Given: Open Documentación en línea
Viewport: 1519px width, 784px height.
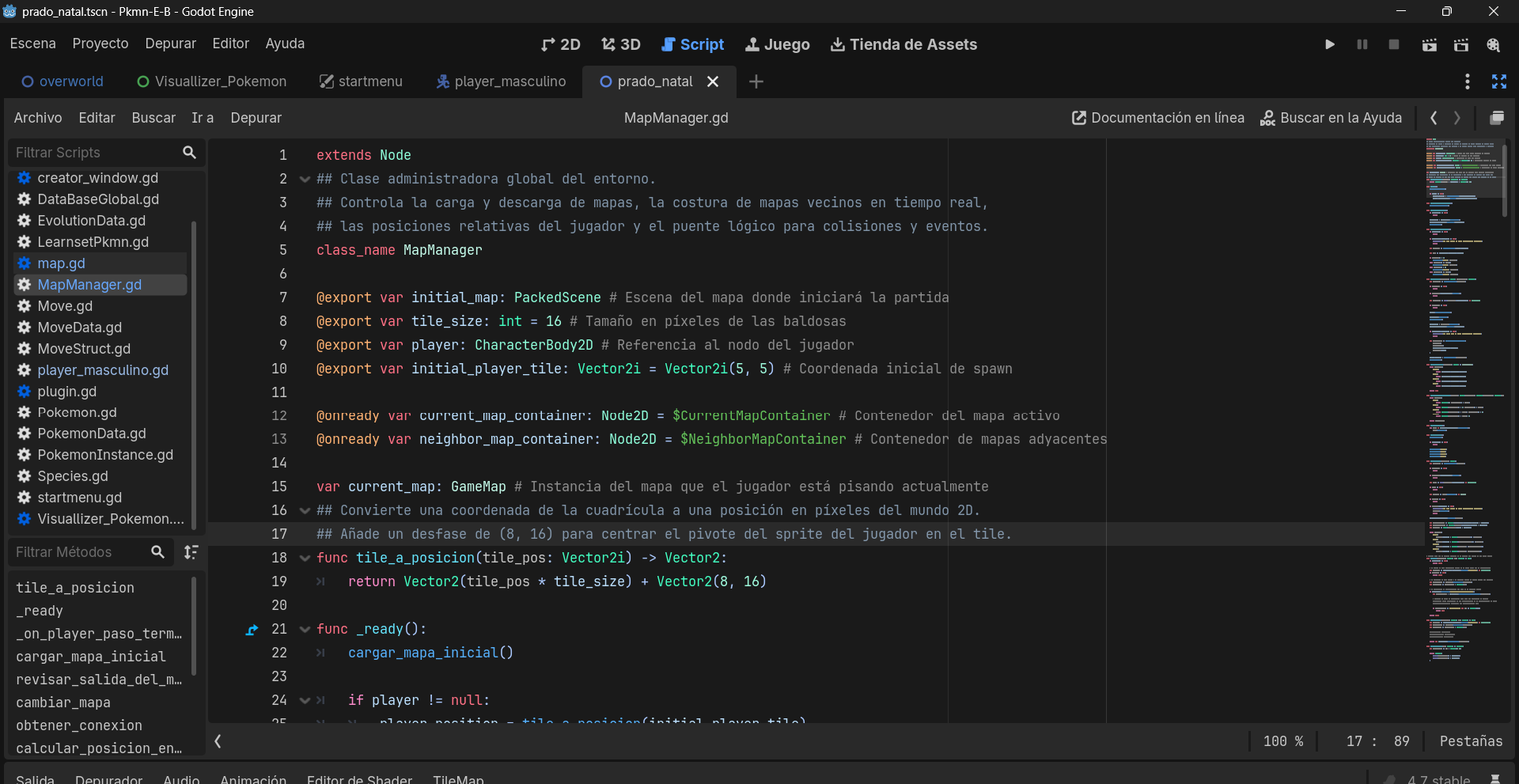Looking at the screenshot, I should point(1158,118).
